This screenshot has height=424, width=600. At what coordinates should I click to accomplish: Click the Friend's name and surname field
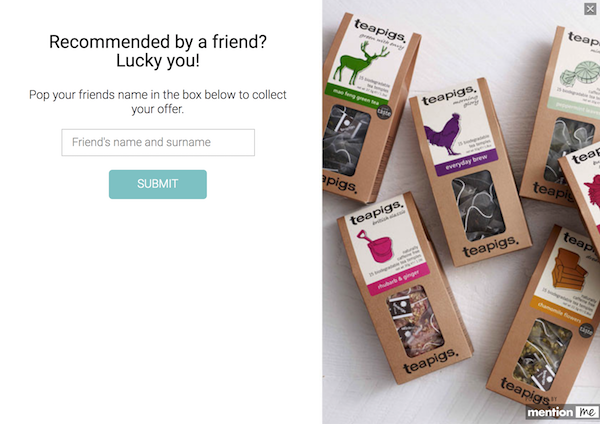tap(158, 142)
